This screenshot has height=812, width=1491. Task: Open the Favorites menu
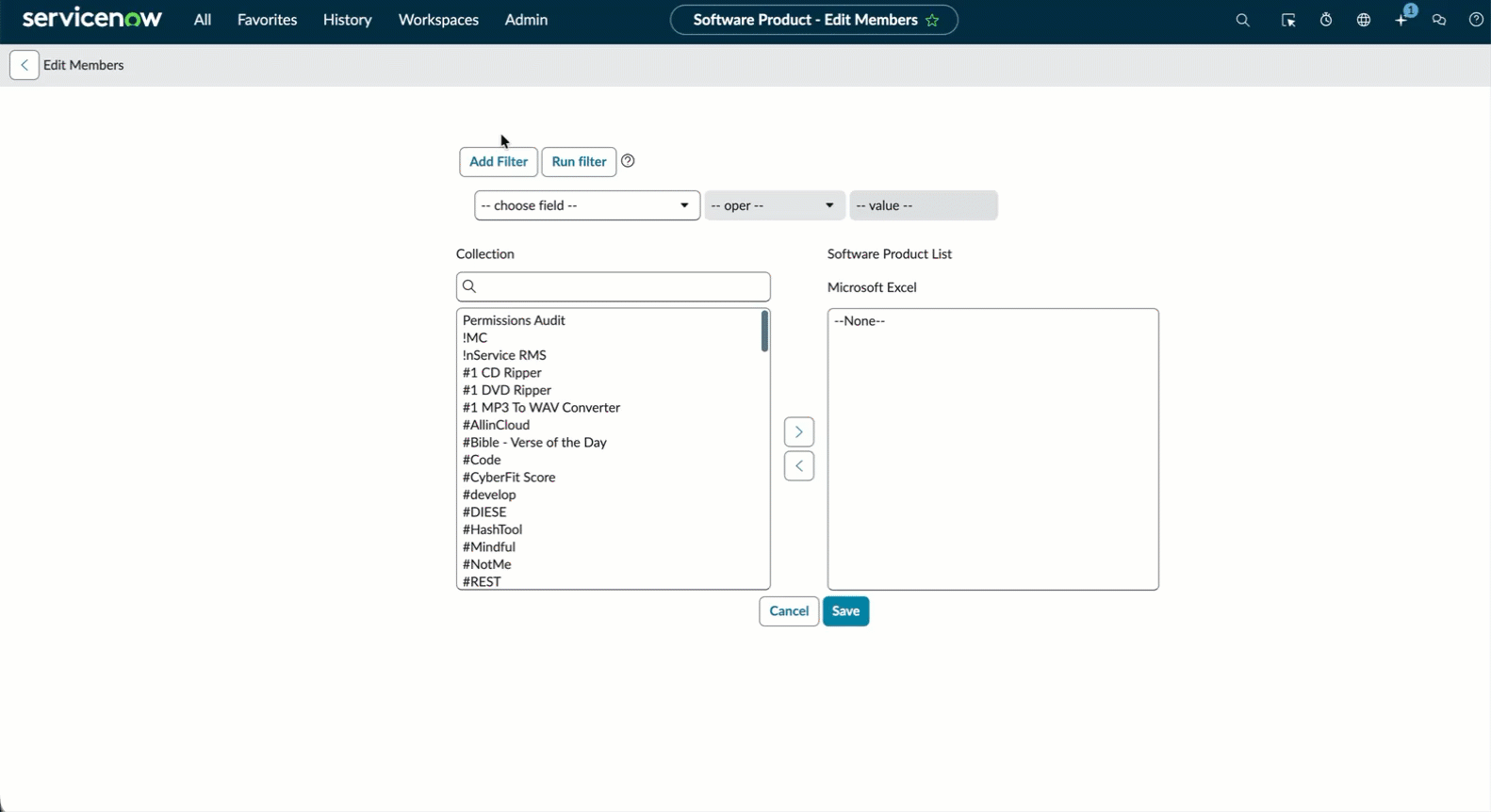click(267, 20)
